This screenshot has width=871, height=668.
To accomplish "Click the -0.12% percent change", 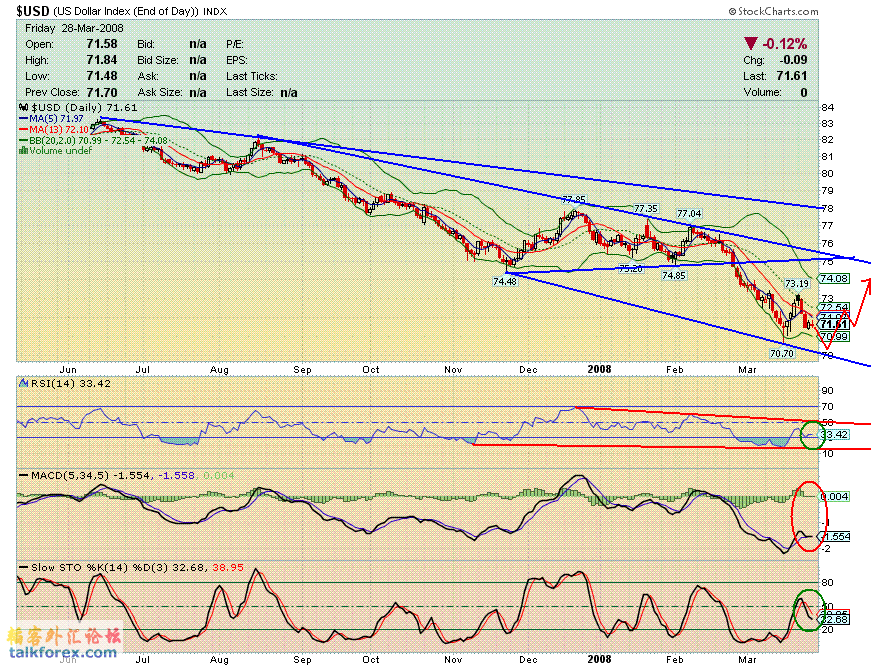I will pyautogui.click(x=784, y=43).
